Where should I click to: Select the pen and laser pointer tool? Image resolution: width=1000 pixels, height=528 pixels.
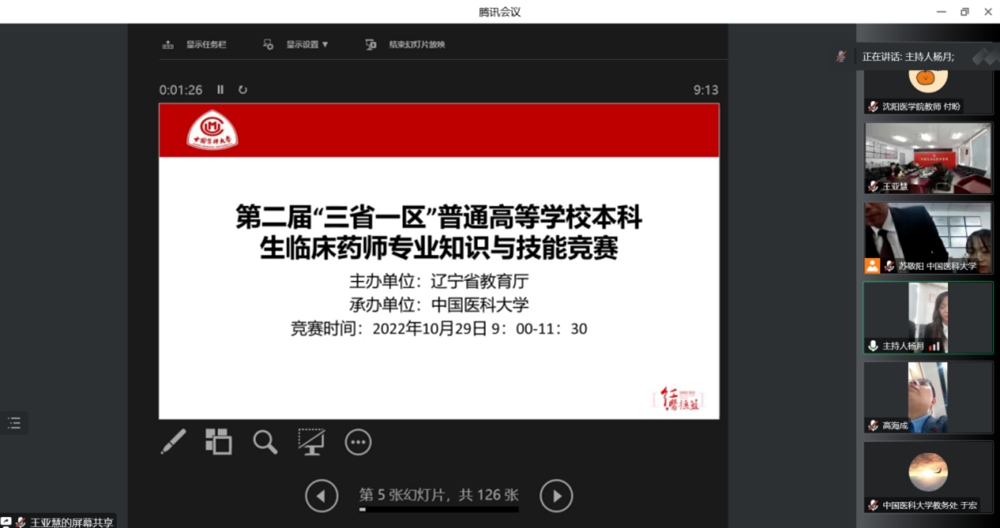[173, 441]
